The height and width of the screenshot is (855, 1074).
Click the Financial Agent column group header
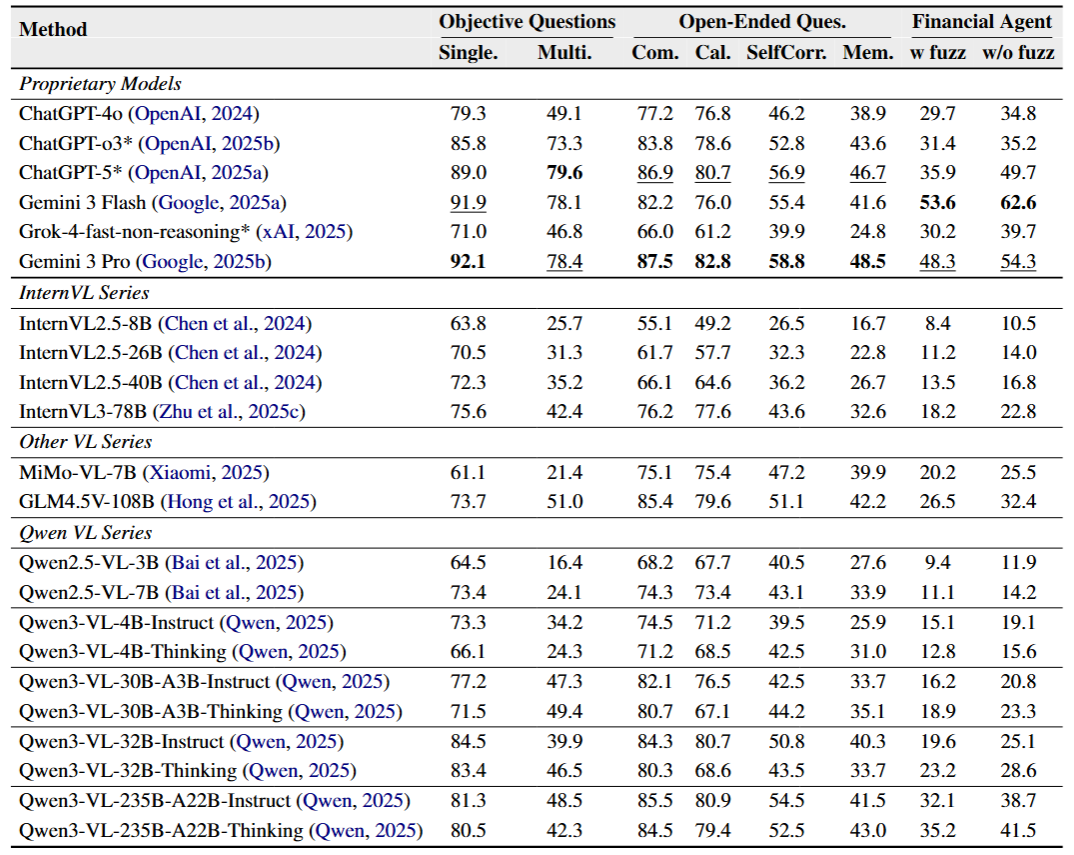[981, 22]
